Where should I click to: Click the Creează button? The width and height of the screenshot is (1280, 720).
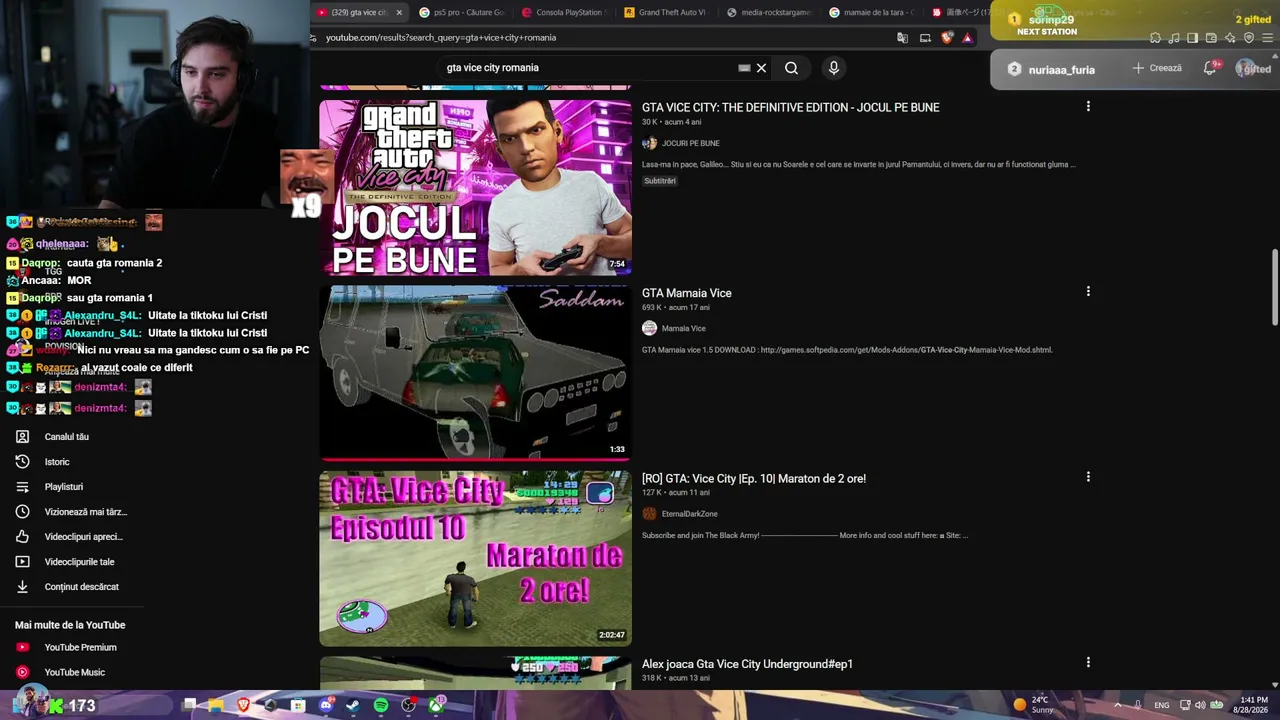(x=1157, y=68)
